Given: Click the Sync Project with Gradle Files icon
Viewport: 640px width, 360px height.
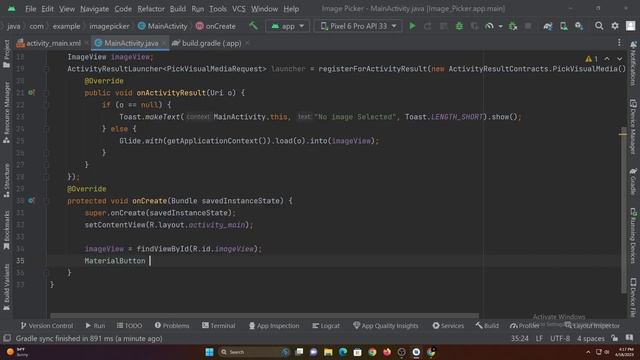Looking at the screenshot, I should 548,26.
